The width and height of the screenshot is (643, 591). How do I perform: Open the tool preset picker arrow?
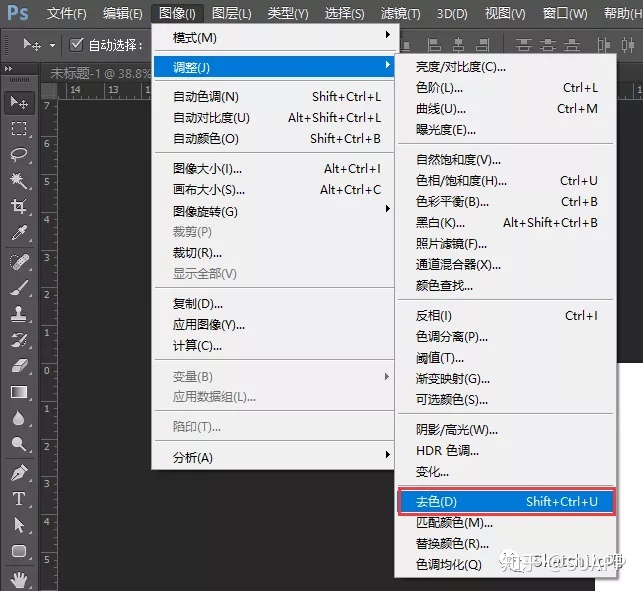click(52, 45)
